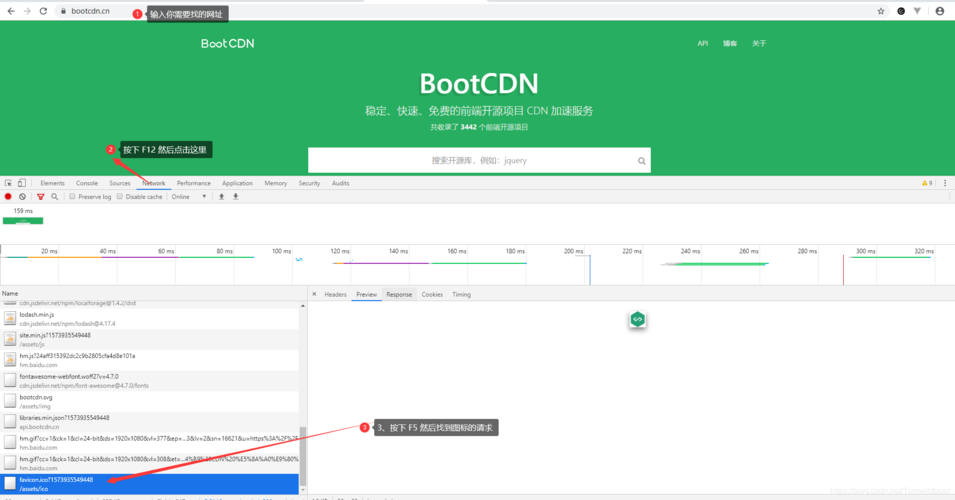Open the Online throttling dropdown
The image size is (955, 500).
[x=189, y=197]
